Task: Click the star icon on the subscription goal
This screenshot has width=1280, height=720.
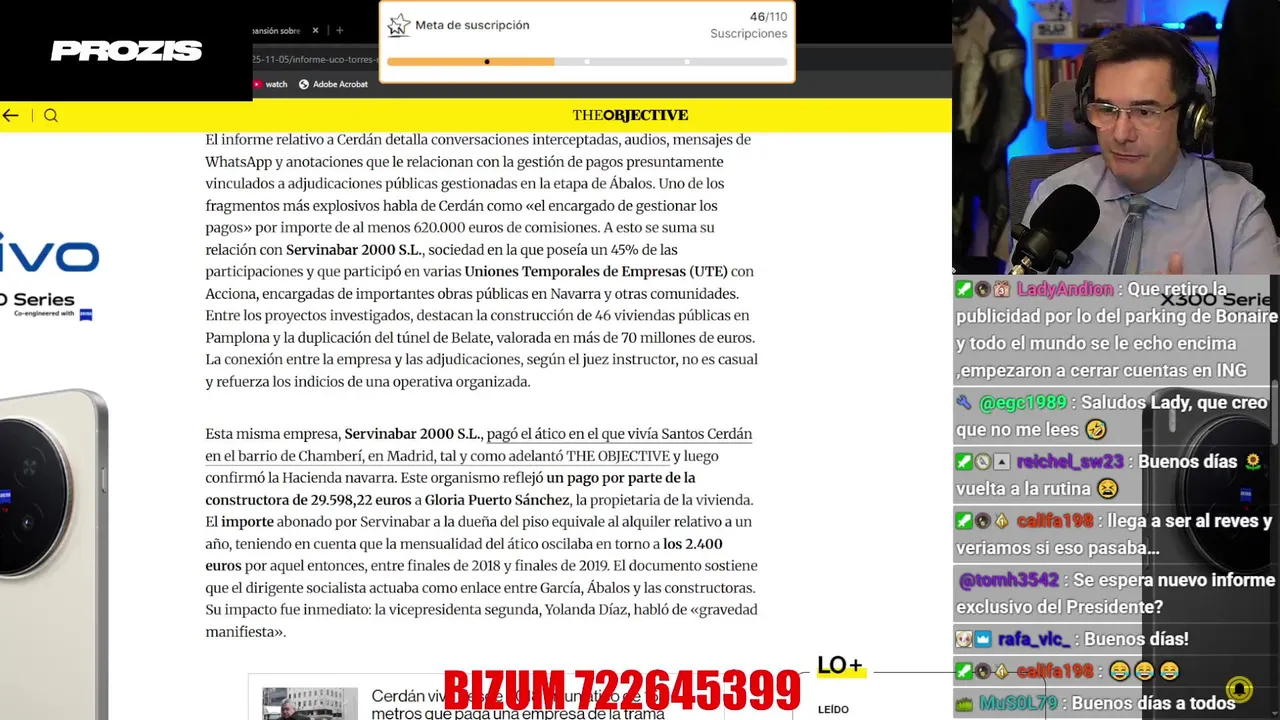Action: point(398,25)
